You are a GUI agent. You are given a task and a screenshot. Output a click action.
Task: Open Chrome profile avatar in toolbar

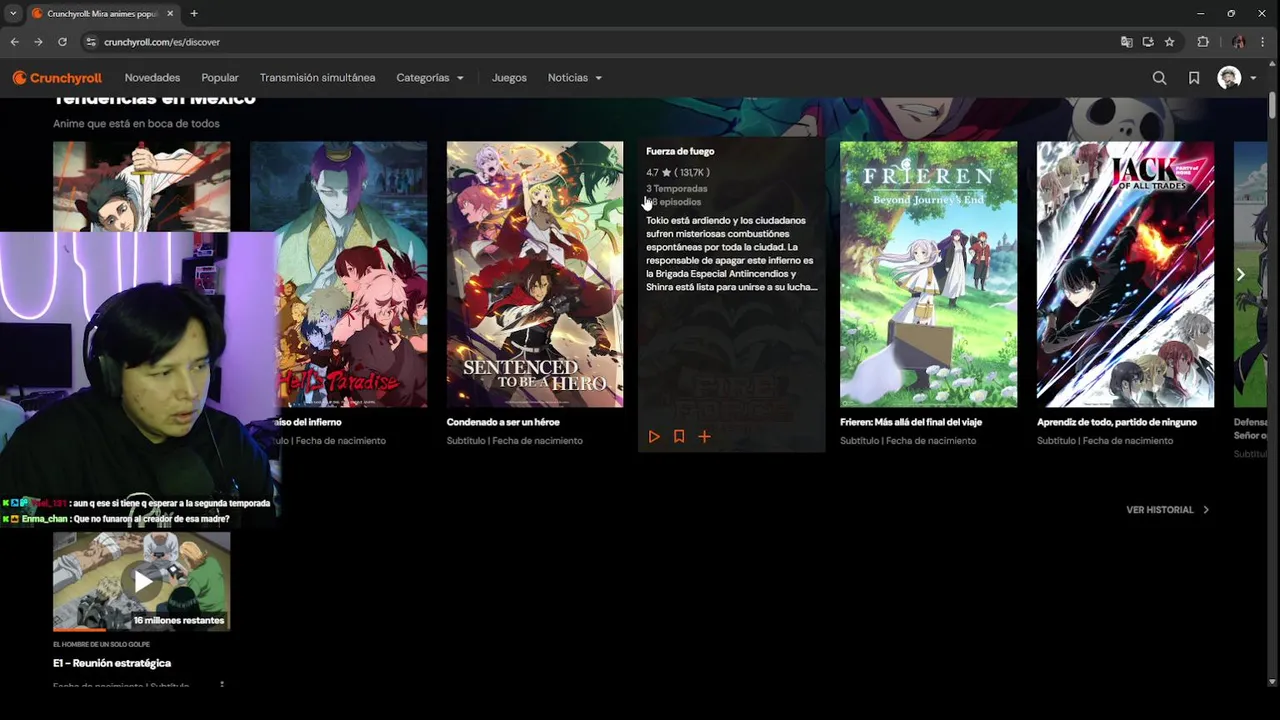[x=1238, y=42]
